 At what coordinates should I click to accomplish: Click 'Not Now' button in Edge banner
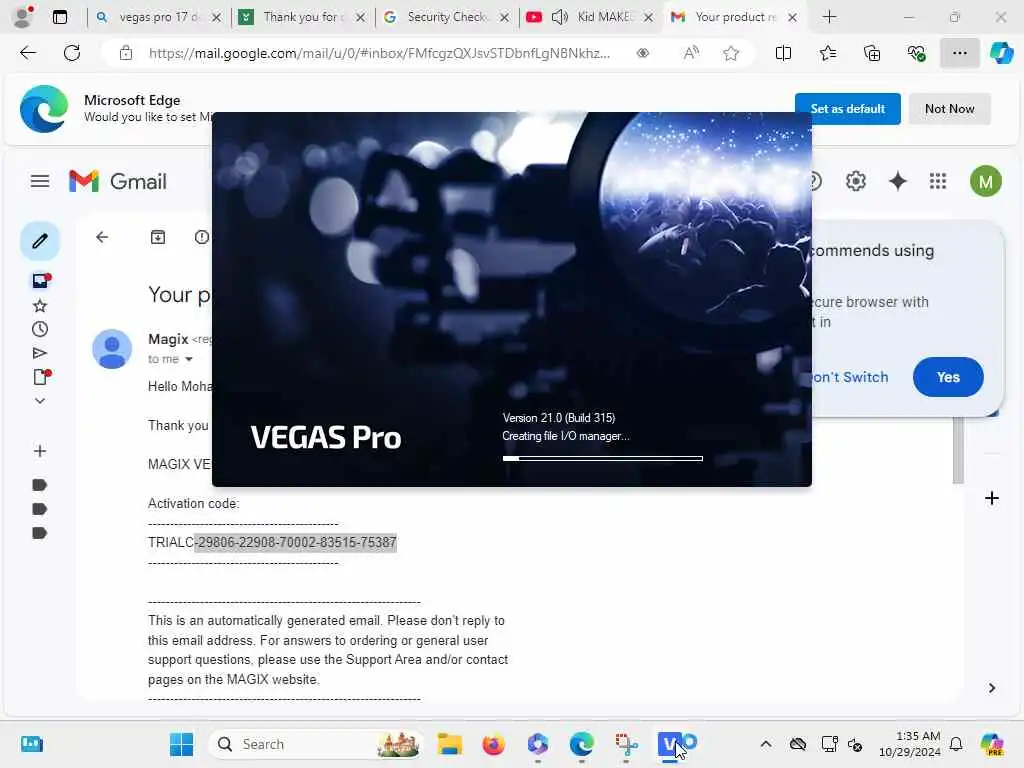pyautogui.click(x=950, y=108)
